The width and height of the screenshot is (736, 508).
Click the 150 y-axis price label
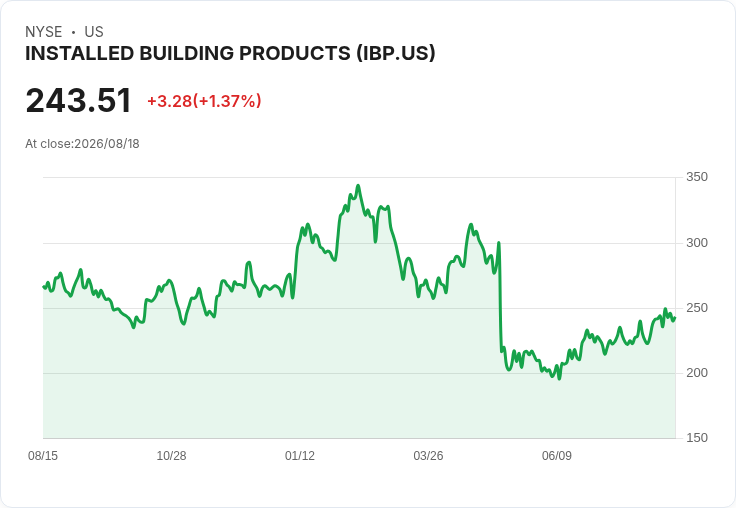tap(697, 438)
